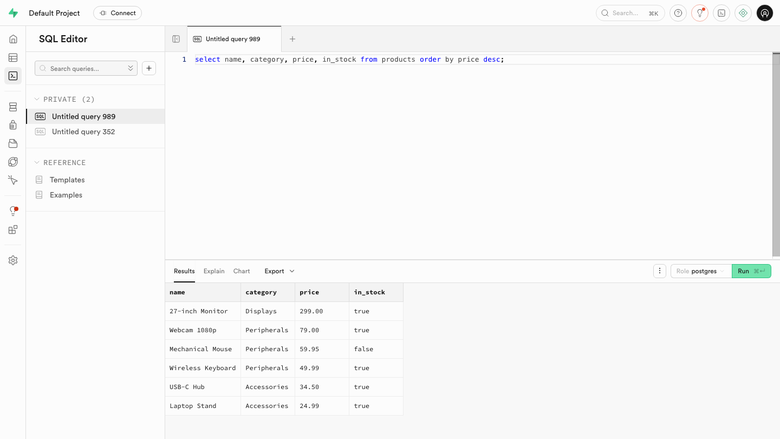The image size is (780, 439).
Task: Open the Storage sidebar icon
Action: pyautogui.click(x=13, y=144)
